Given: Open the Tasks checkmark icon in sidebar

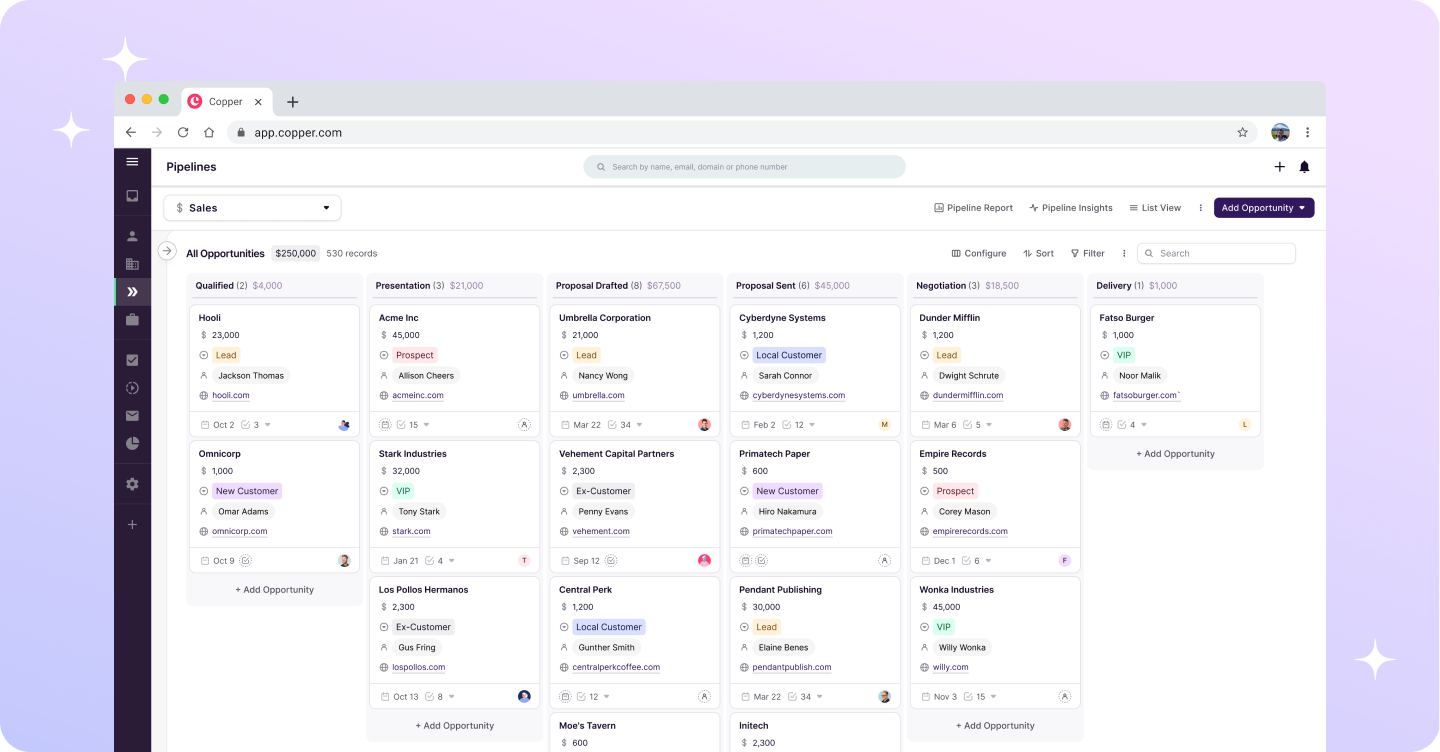Looking at the screenshot, I should pos(132,359).
